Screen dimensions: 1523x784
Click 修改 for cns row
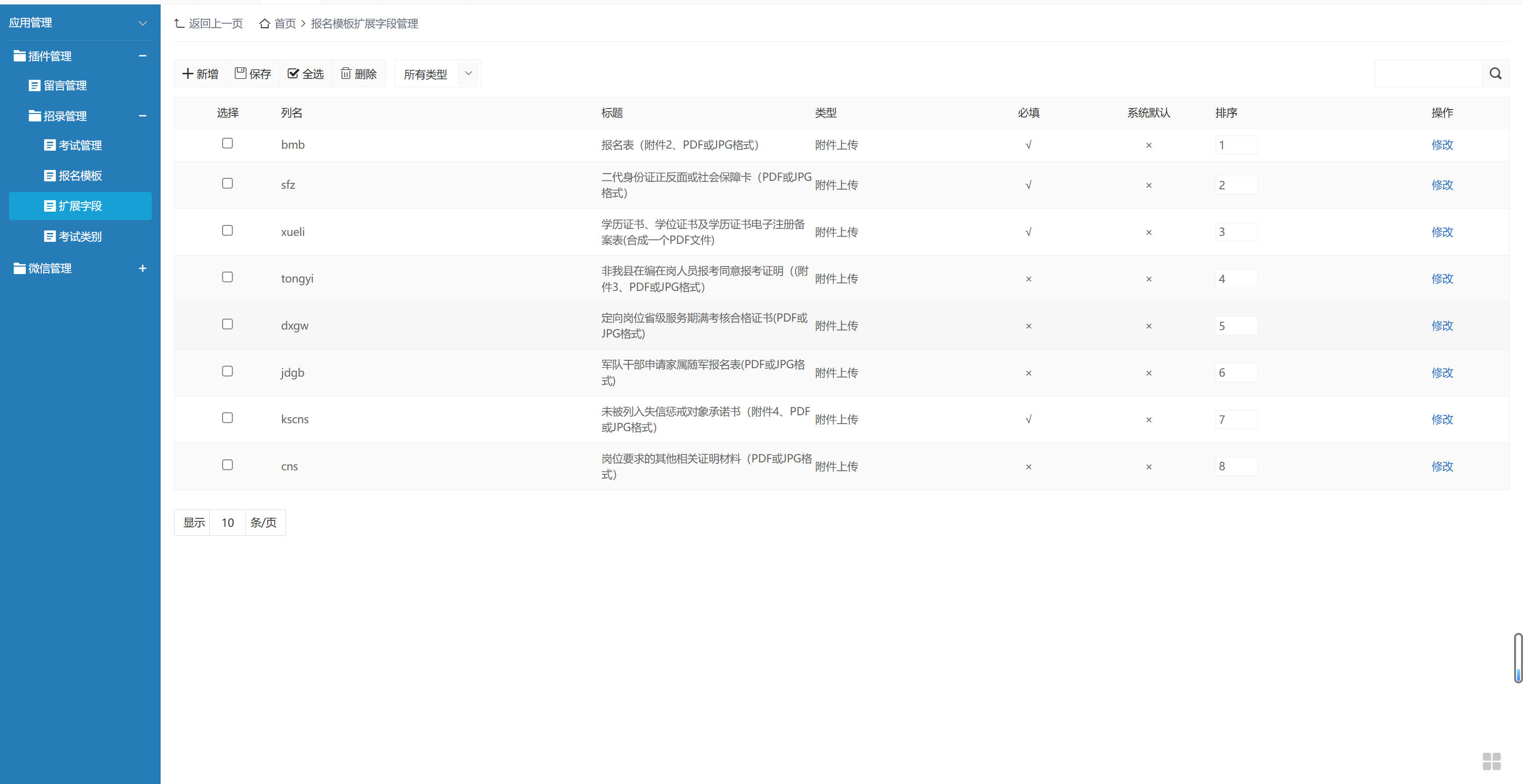(1442, 466)
